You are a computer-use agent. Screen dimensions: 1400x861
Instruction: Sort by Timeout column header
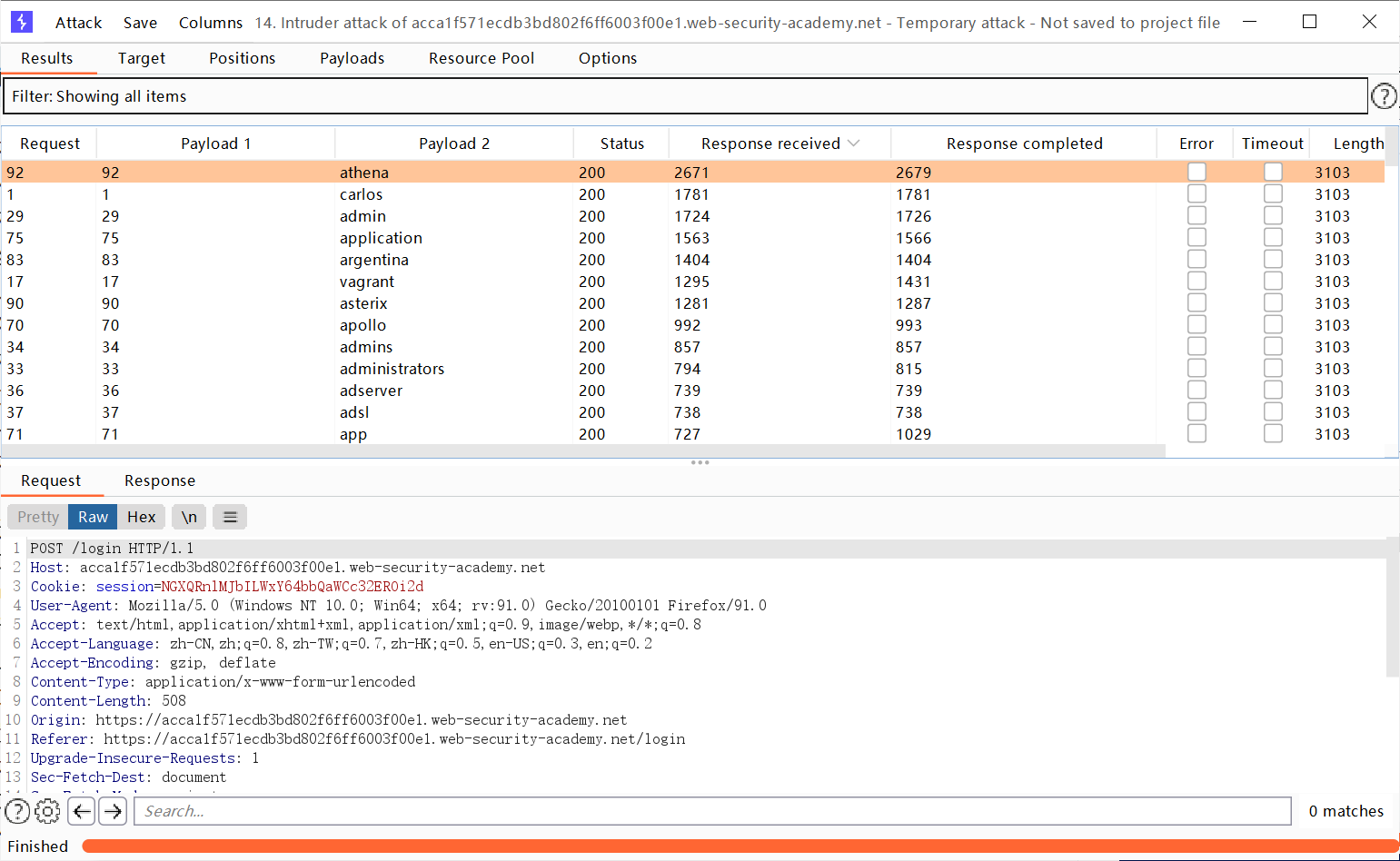[x=1272, y=143]
